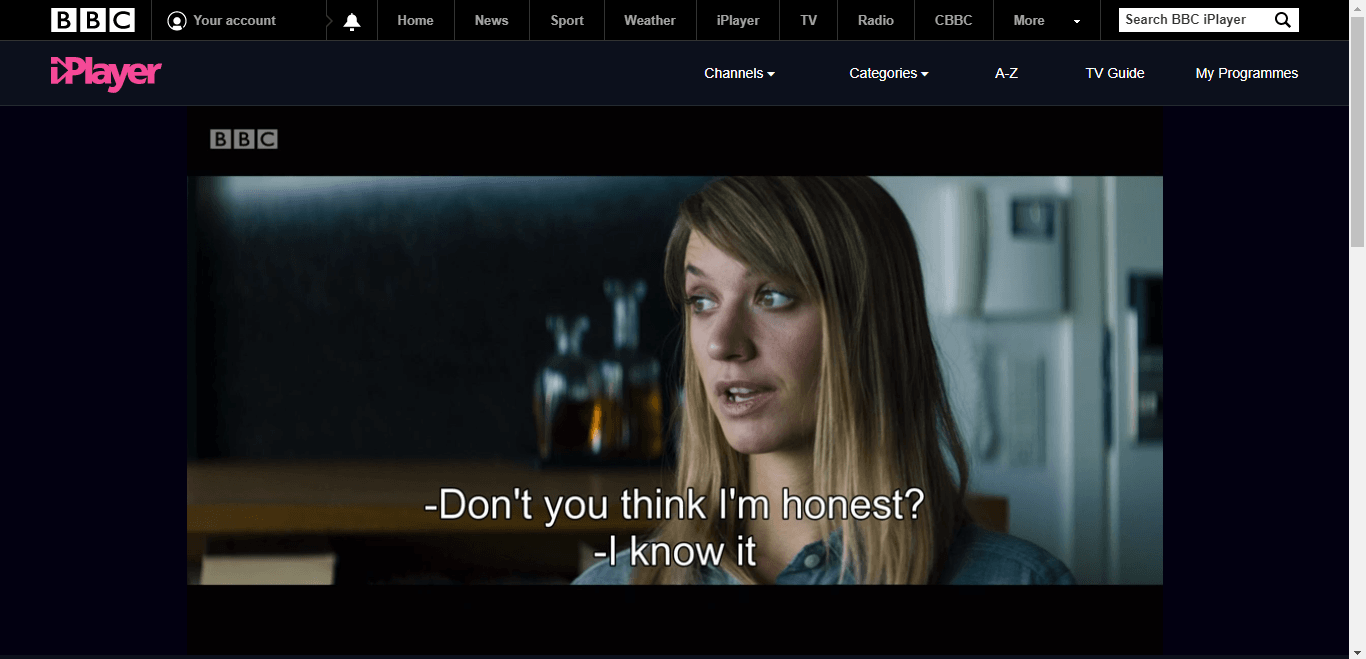Open the Sport section
This screenshot has width=1366, height=659.
click(567, 20)
